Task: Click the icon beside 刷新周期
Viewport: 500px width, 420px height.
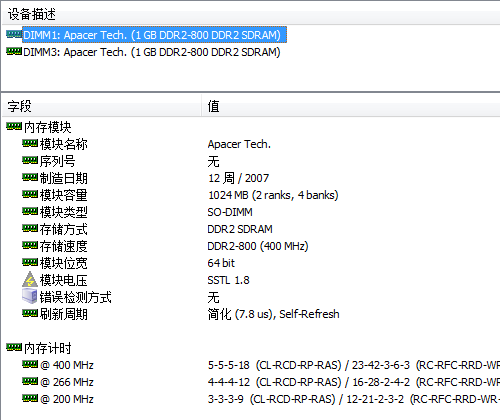Action: [30, 313]
